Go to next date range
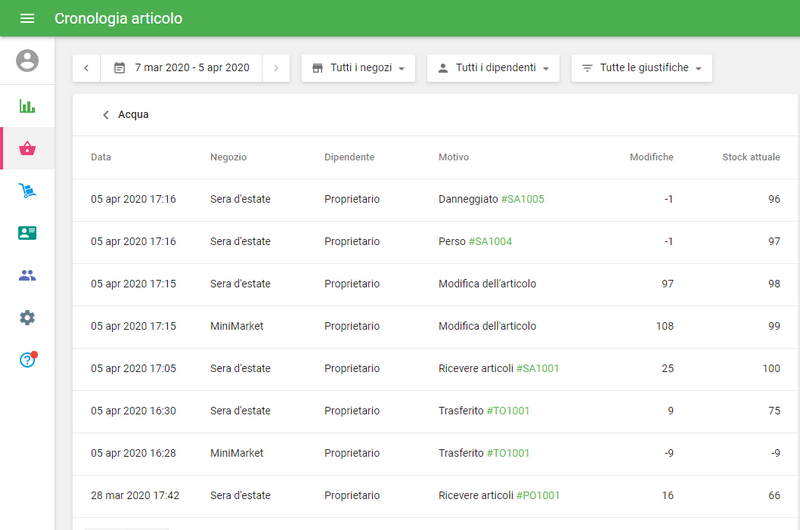Image resolution: width=800 pixels, height=530 pixels. click(276, 68)
